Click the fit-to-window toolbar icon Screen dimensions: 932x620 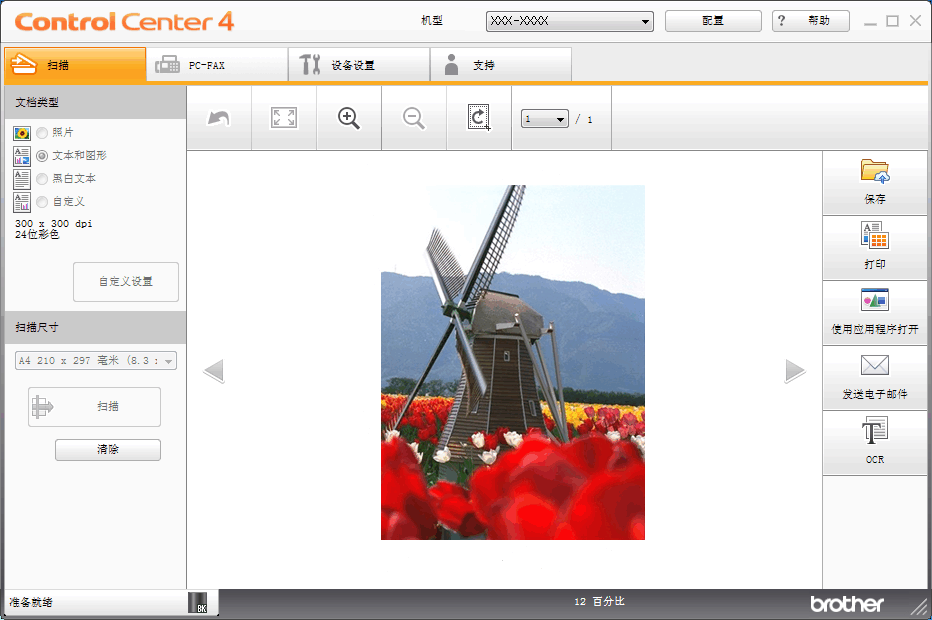coord(284,118)
